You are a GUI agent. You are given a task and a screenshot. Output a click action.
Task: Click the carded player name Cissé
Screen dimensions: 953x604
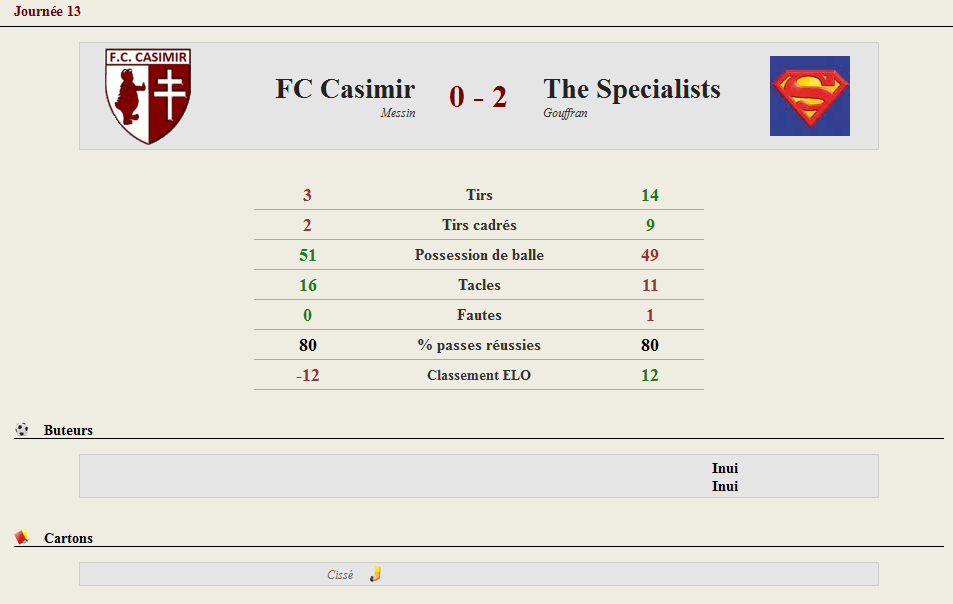(x=340, y=575)
